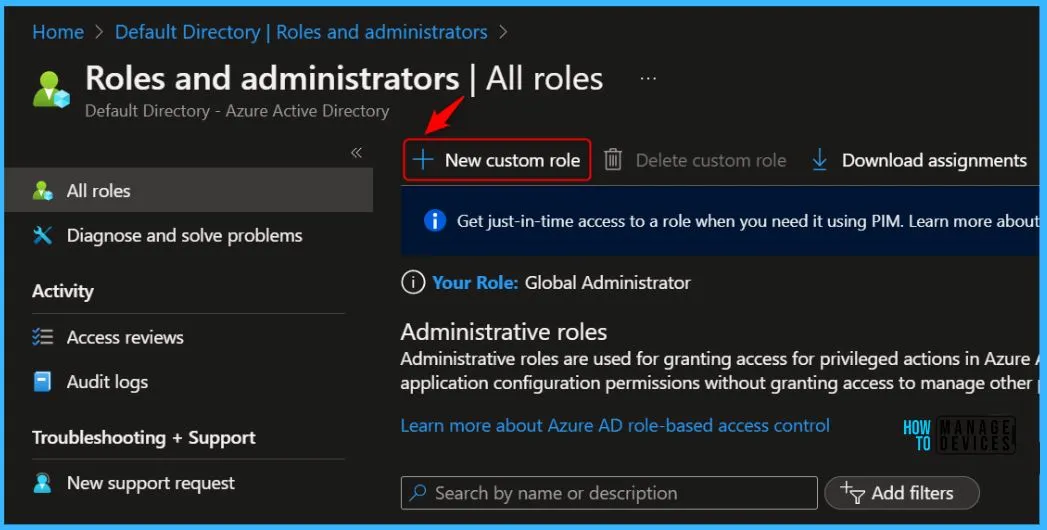1047x530 pixels.
Task: Click the plus icon for new custom role
Action: point(423,160)
